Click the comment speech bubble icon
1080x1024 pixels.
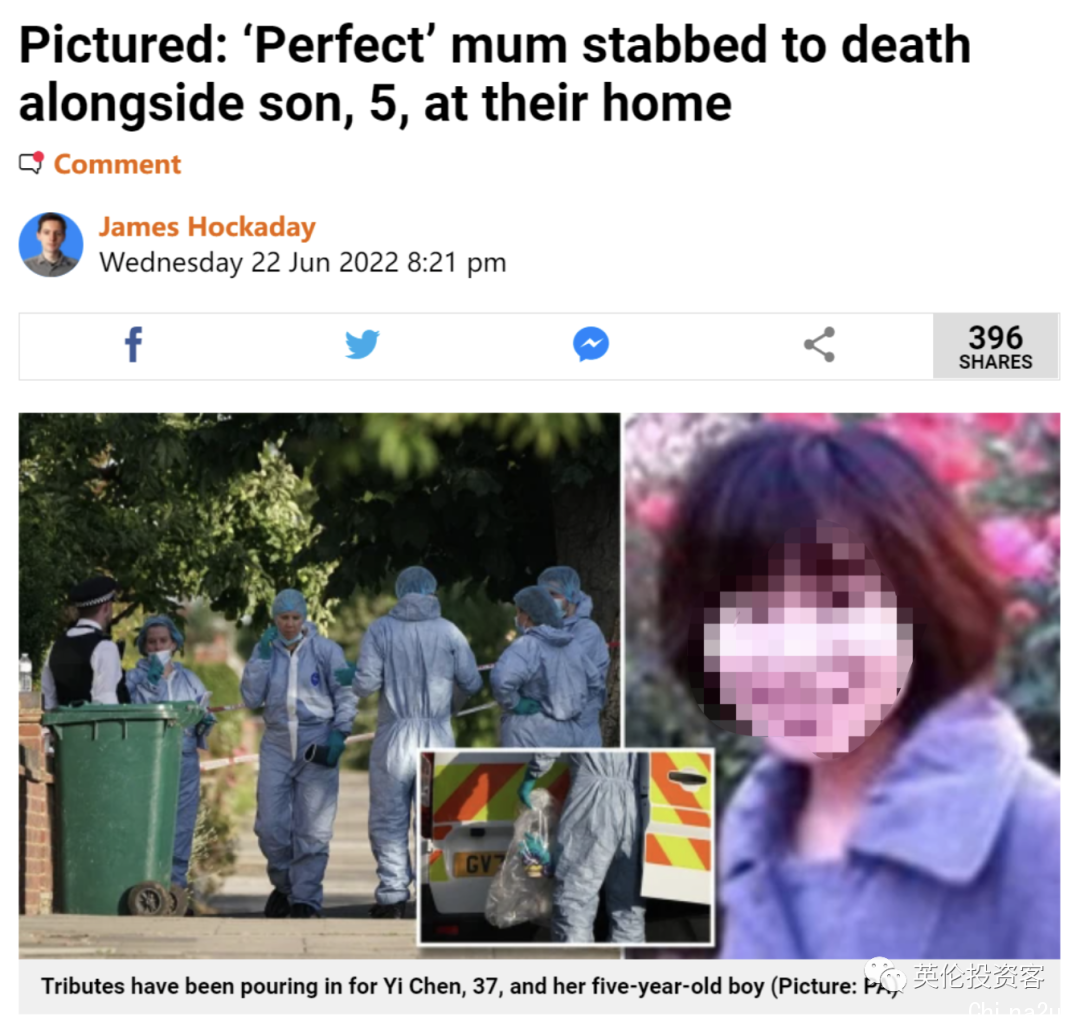31,163
